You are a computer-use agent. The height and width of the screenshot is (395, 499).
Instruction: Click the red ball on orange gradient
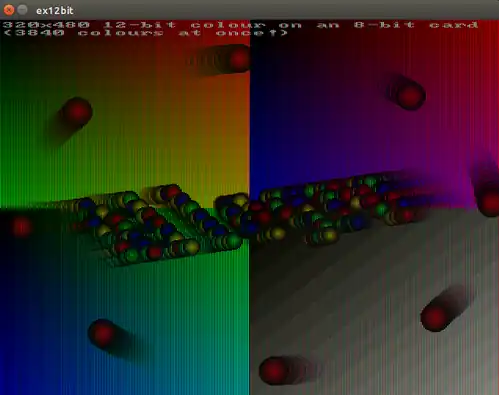(239, 58)
